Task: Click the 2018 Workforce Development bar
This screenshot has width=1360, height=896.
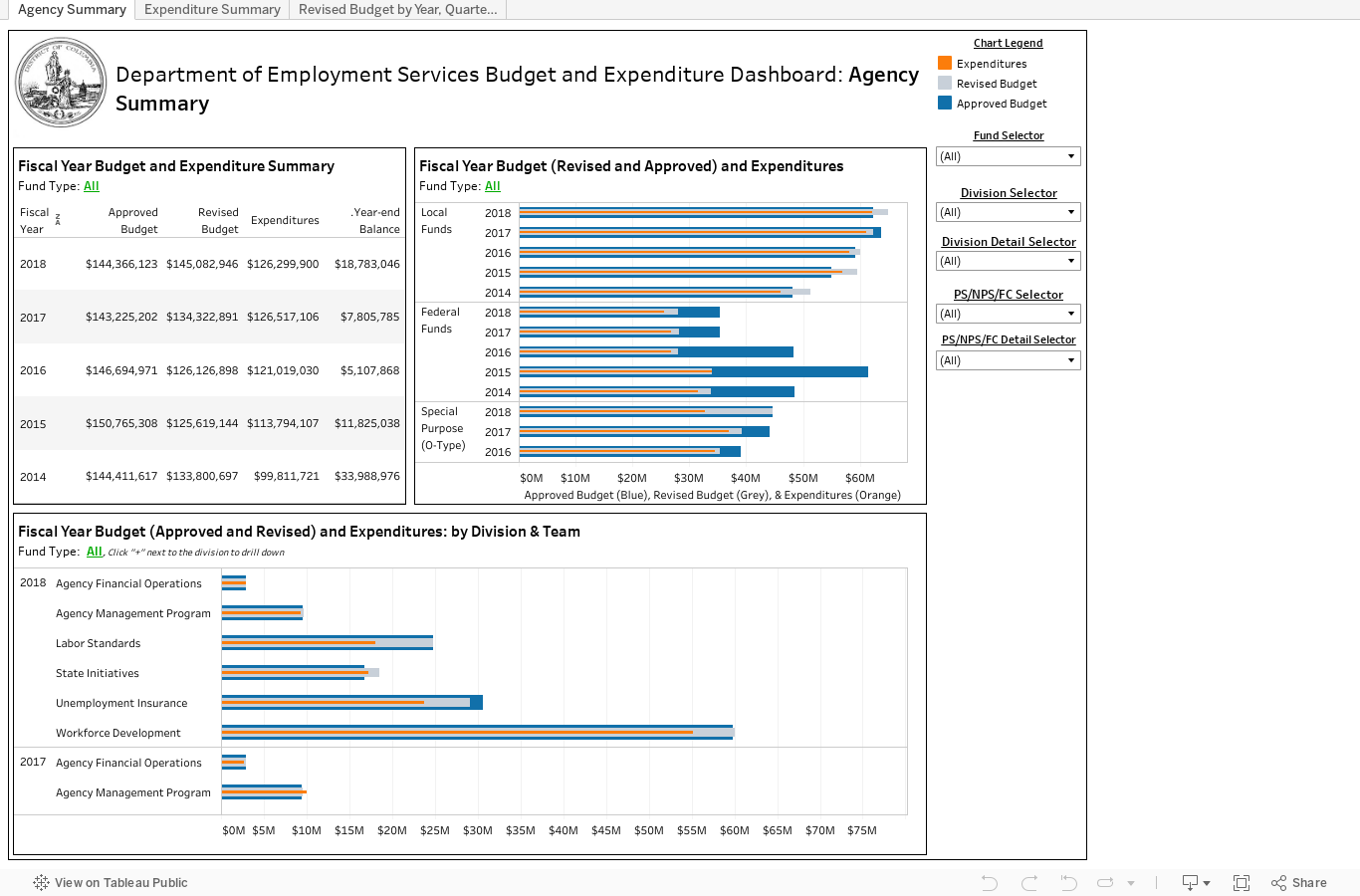Action: click(478, 732)
